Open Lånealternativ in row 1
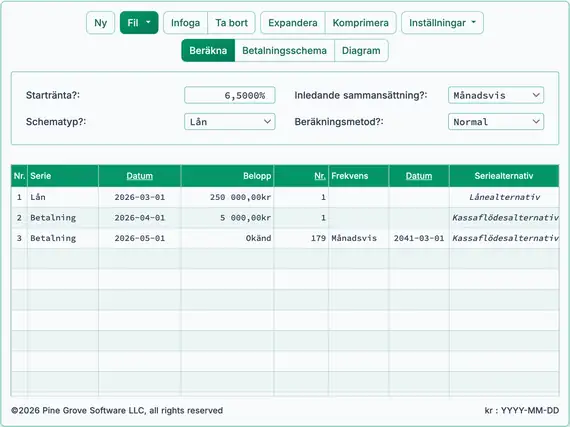The width and height of the screenshot is (570, 427). [504, 197]
